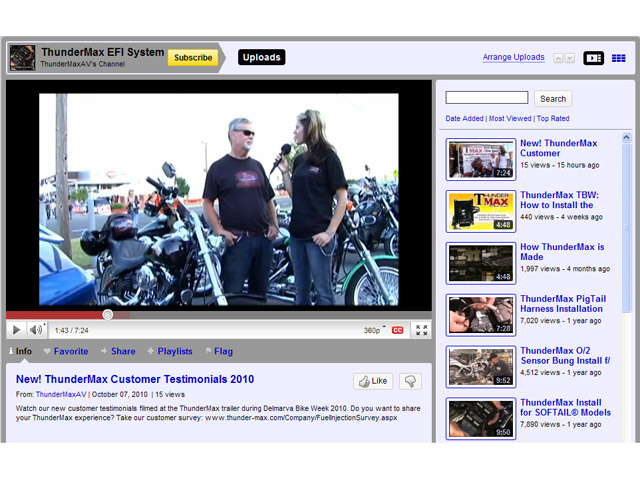
Task: Sort uploads by Most Viewed
Action: 510,118
